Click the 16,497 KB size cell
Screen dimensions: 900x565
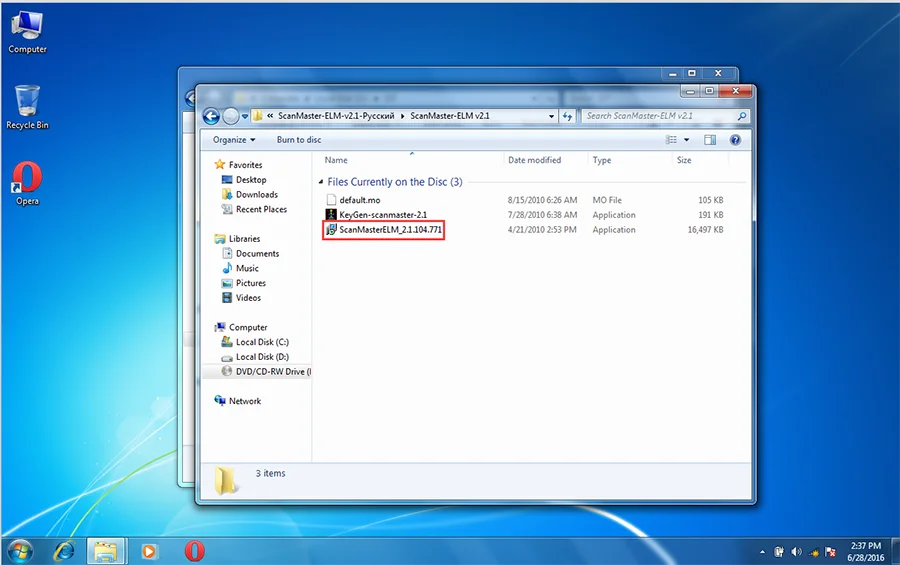point(705,230)
